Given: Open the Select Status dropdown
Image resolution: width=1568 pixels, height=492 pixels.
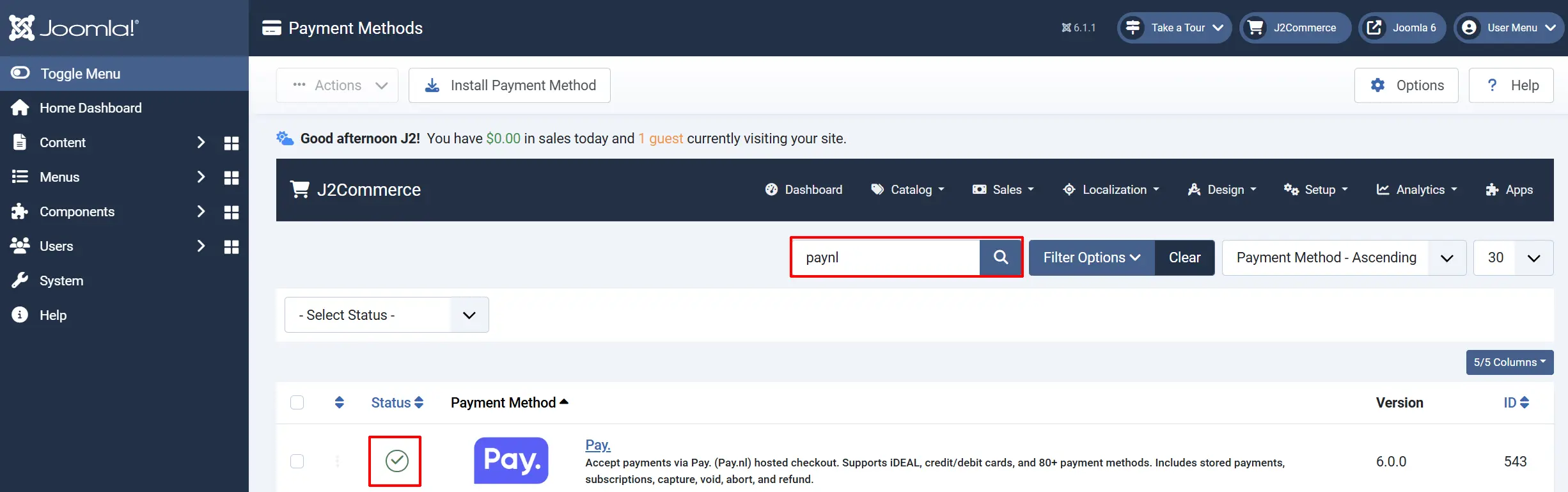Looking at the screenshot, I should [x=387, y=315].
